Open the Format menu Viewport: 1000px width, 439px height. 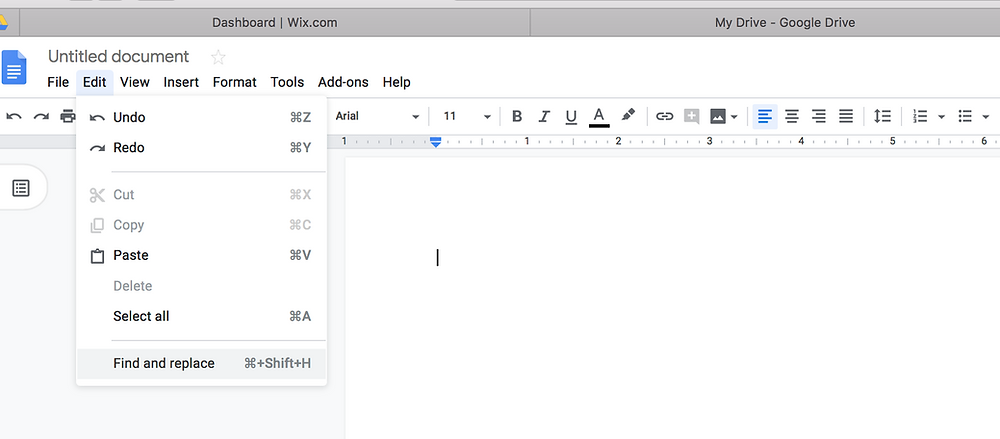click(x=235, y=82)
